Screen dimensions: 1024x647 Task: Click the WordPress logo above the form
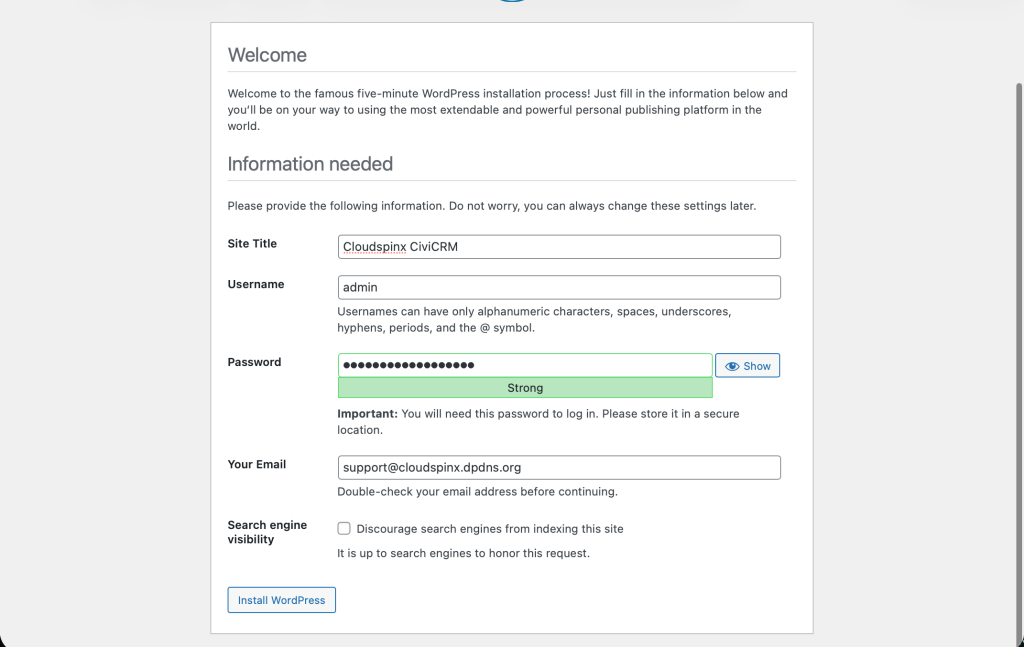(x=511, y=3)
